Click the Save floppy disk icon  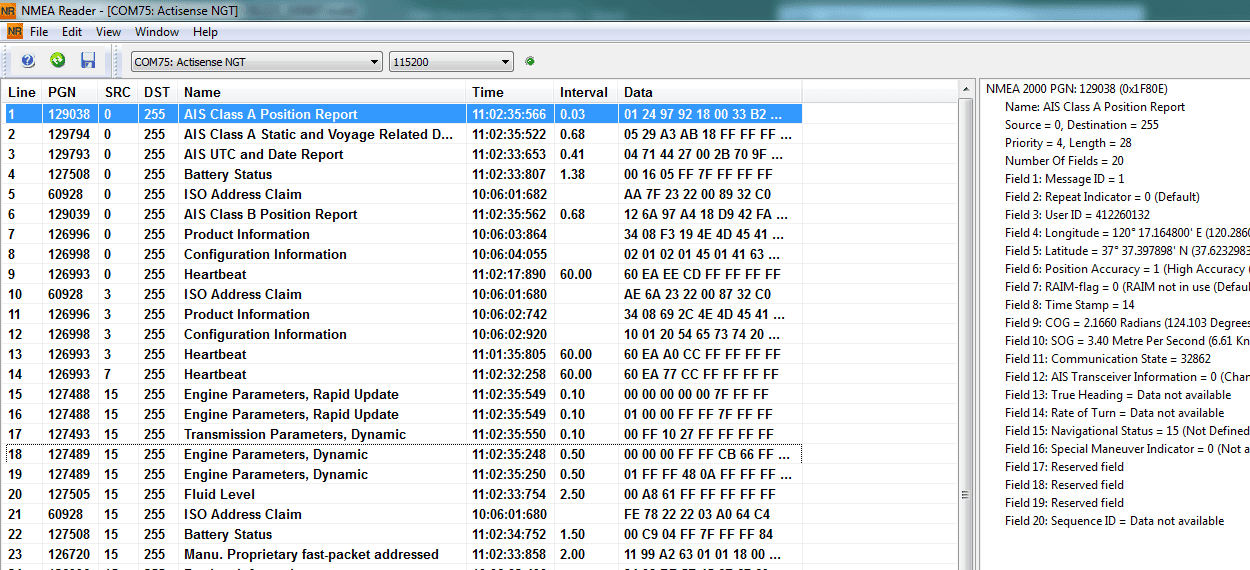click(88, 61)
